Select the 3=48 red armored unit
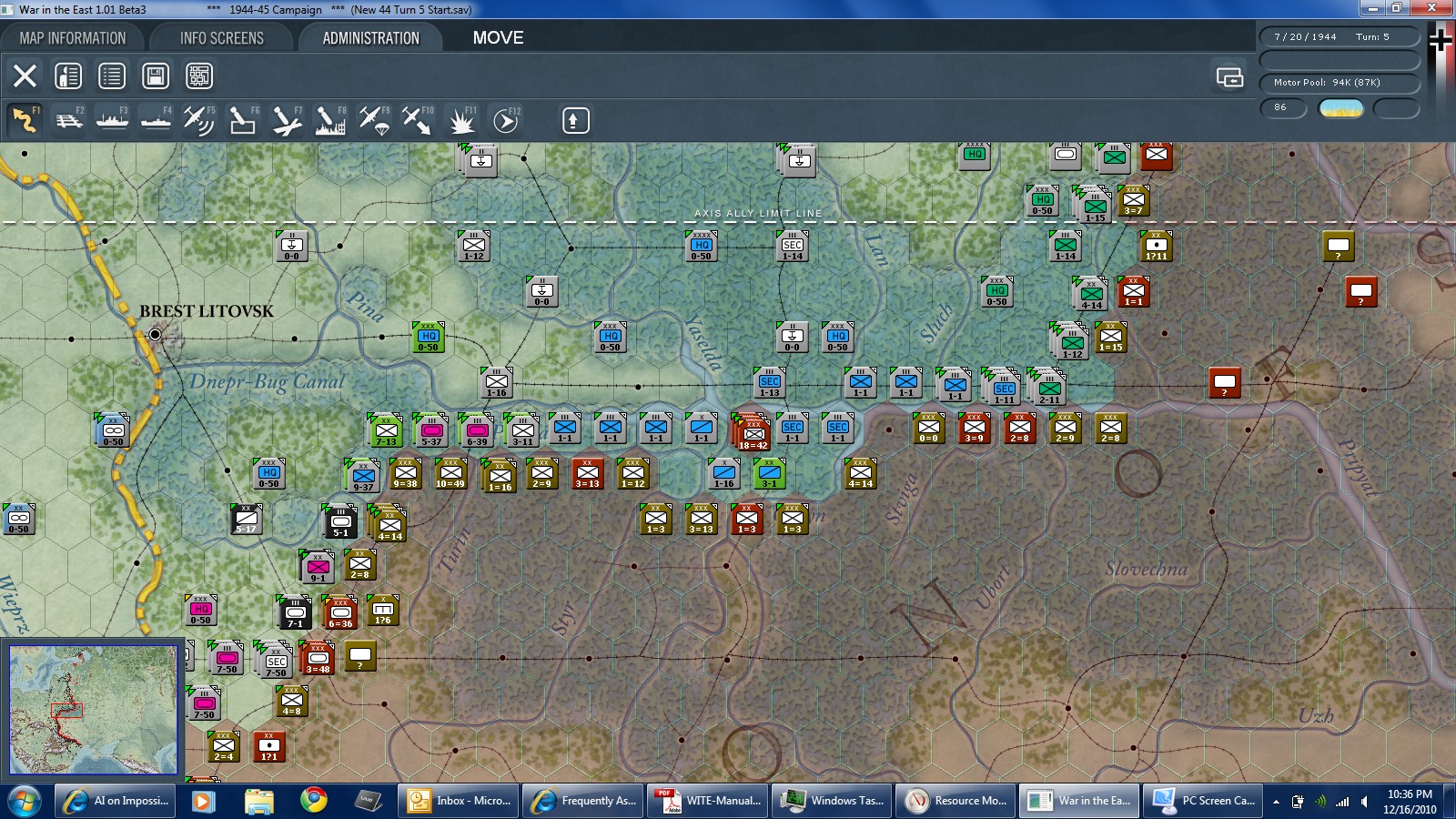Screen dimensions: 1456x819 tap(318, 657)
